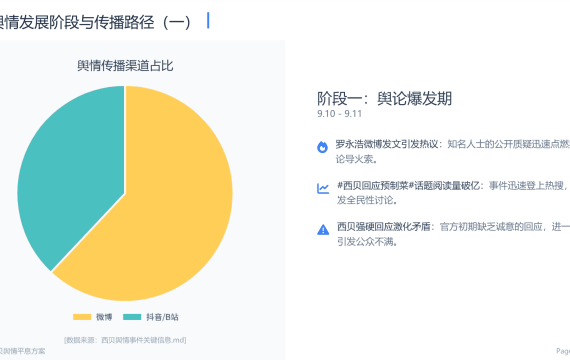This screenshot has height=360, width=570.
Task: Click the blue vertical bar after the title
Action: point(208,20)
